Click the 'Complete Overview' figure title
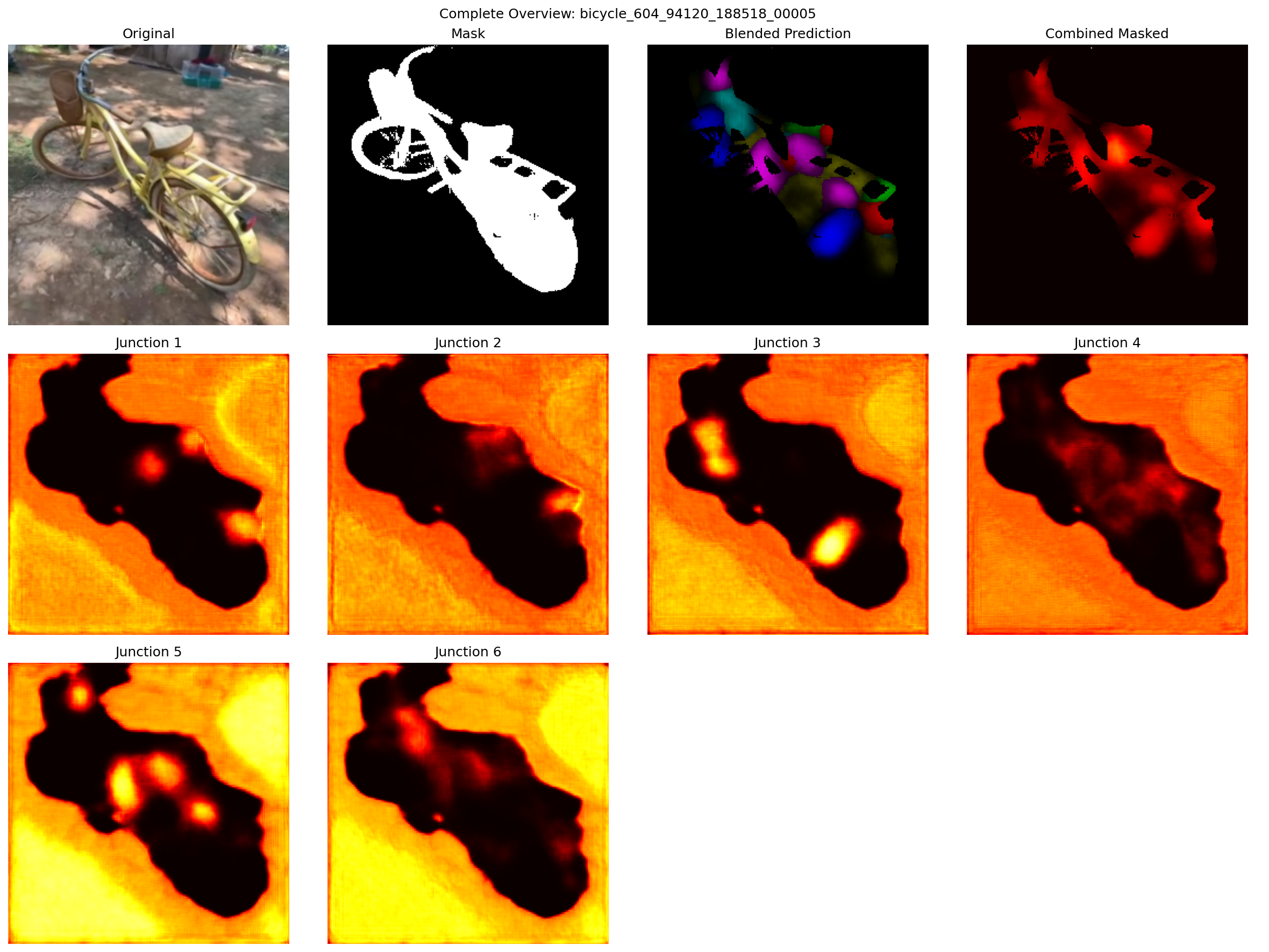This screenshot has height=952, width=1269. (628, 14)
